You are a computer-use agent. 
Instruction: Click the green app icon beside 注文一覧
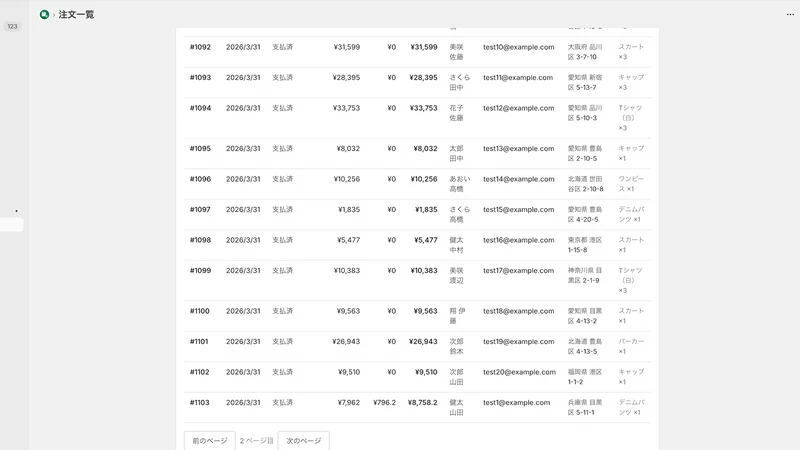[x=44, y=15]
